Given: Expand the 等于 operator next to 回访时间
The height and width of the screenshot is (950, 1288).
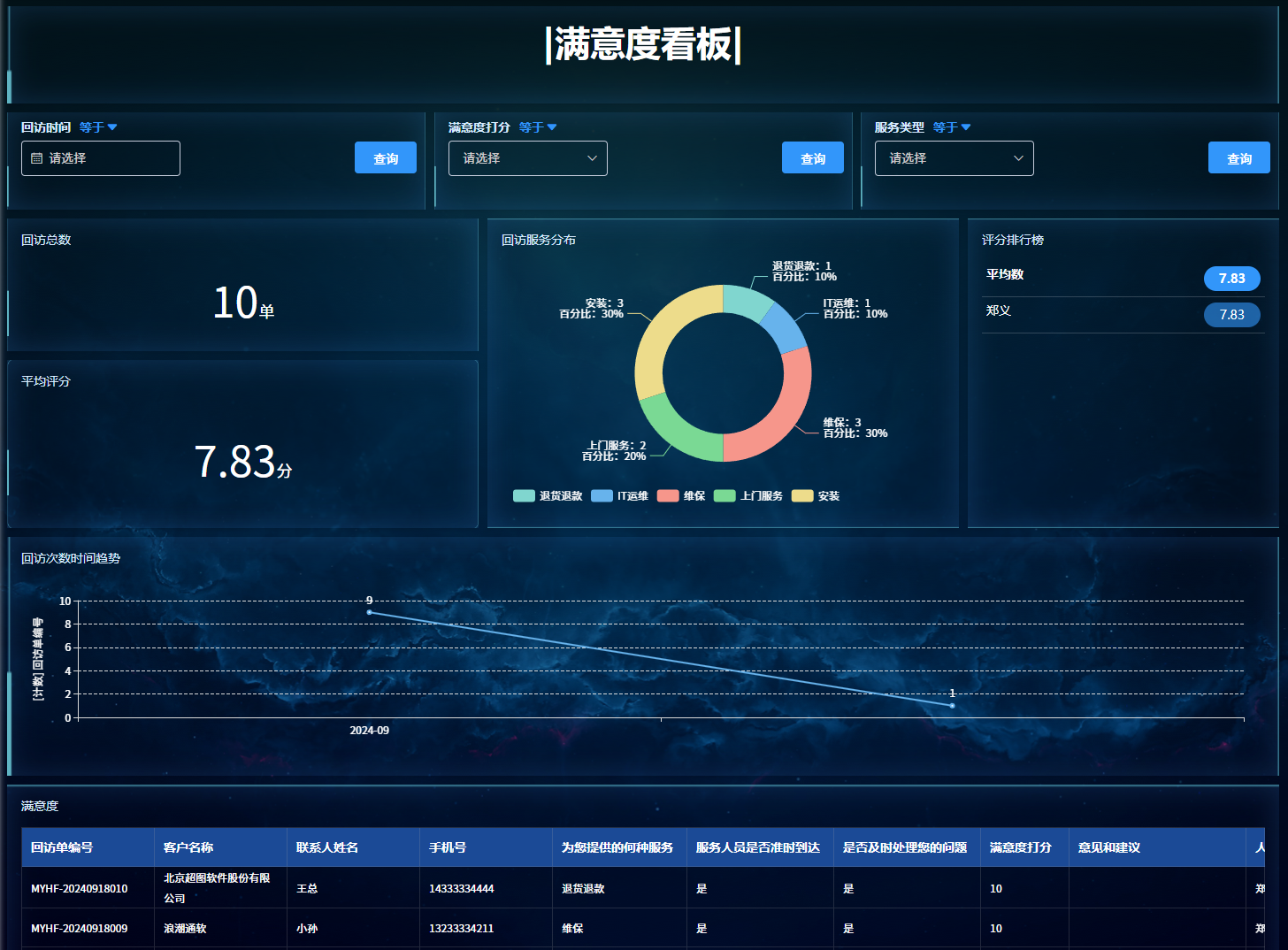Looking at the screenshot, I should click(97, 127).
